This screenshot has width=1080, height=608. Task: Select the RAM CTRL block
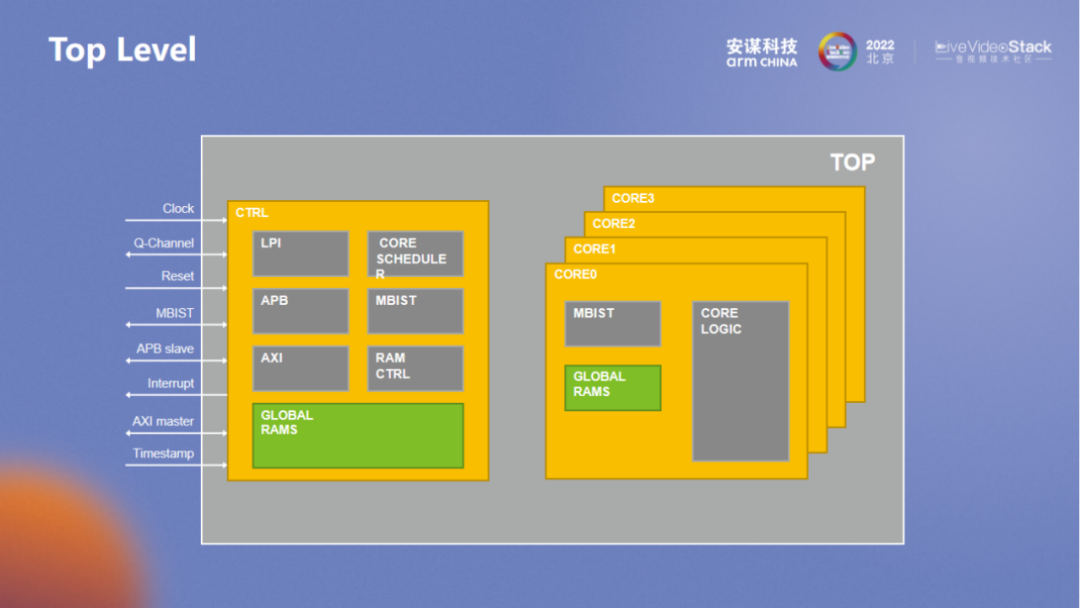pos(415,368)
